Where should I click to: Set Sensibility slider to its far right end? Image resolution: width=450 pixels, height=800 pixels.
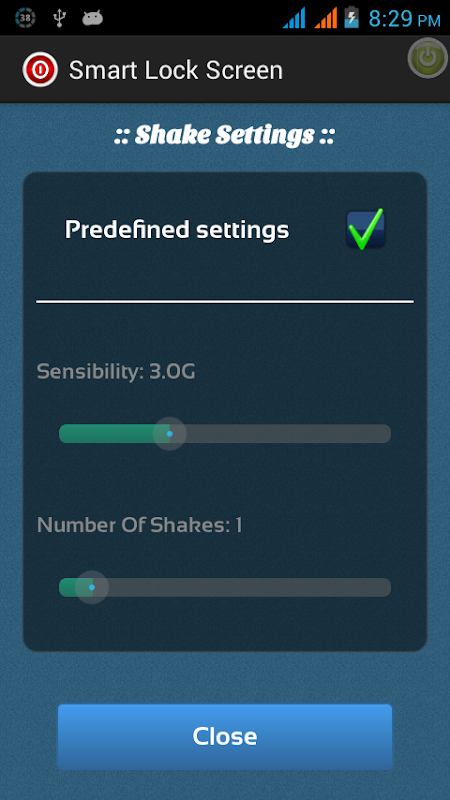(386, 434)
